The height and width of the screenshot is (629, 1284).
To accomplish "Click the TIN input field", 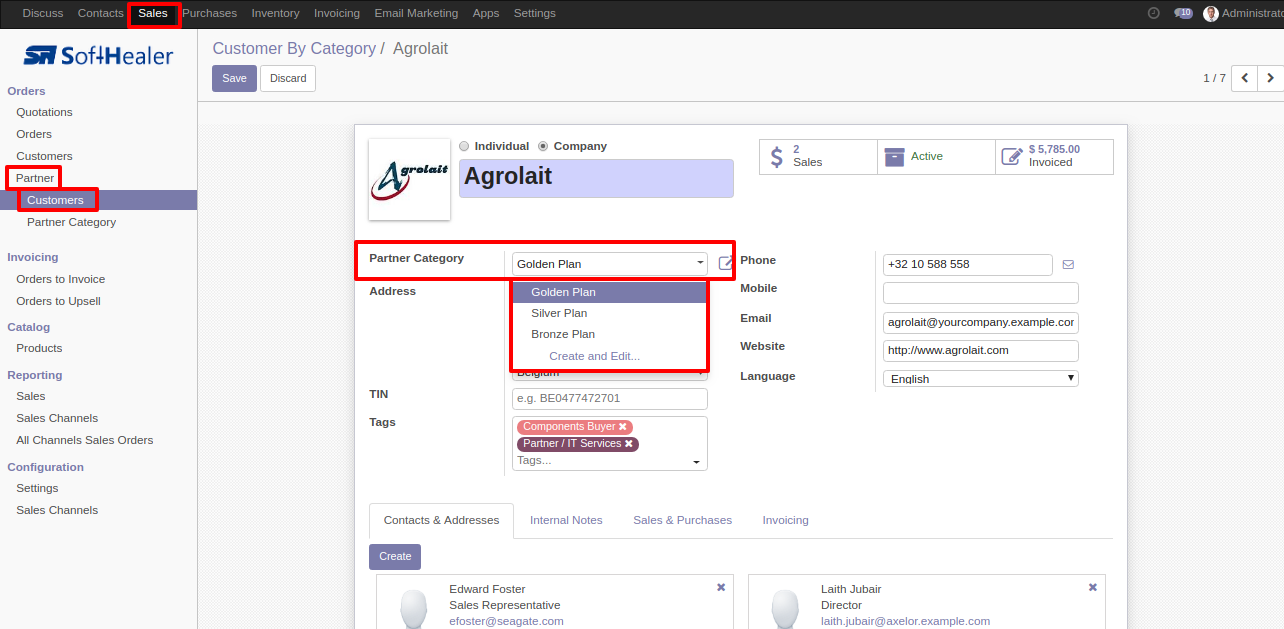I will click(x=610, y=399).
